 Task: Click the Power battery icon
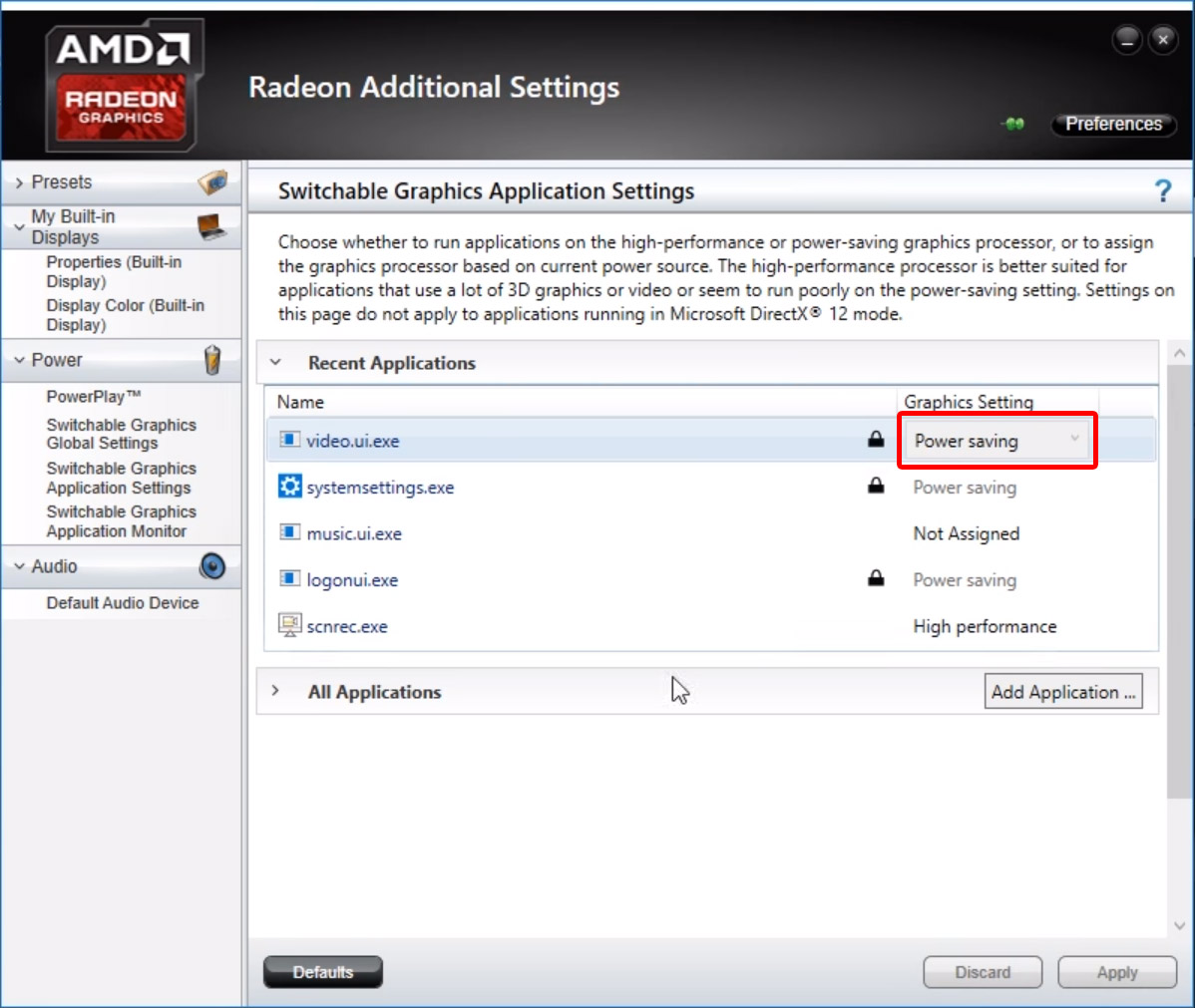pyautogui.click(x=212, y=360)
